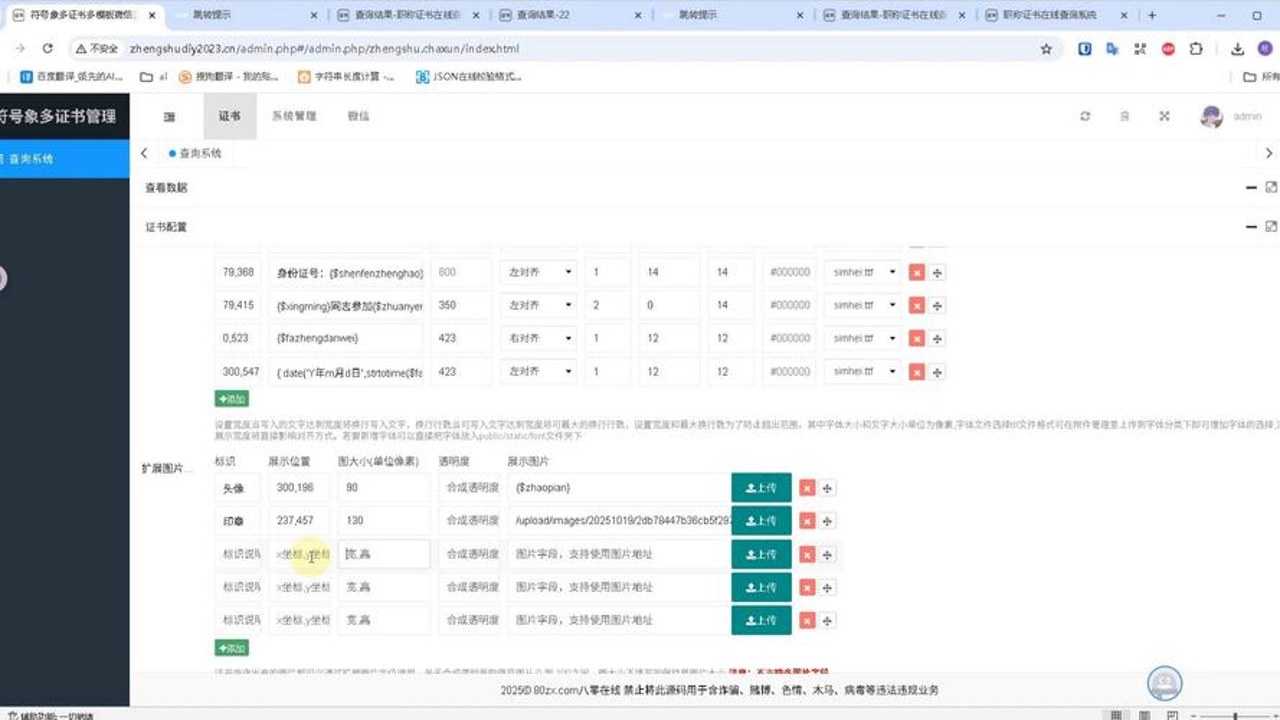
Task: Reload the page with the browser refresh icon
Action: (47, 48)
